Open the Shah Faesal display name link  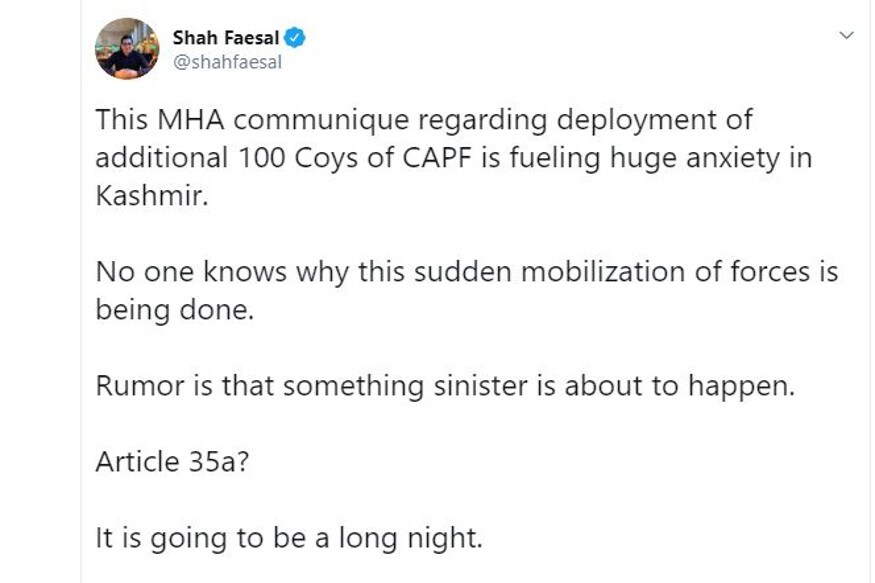click(x=225, y=38)
